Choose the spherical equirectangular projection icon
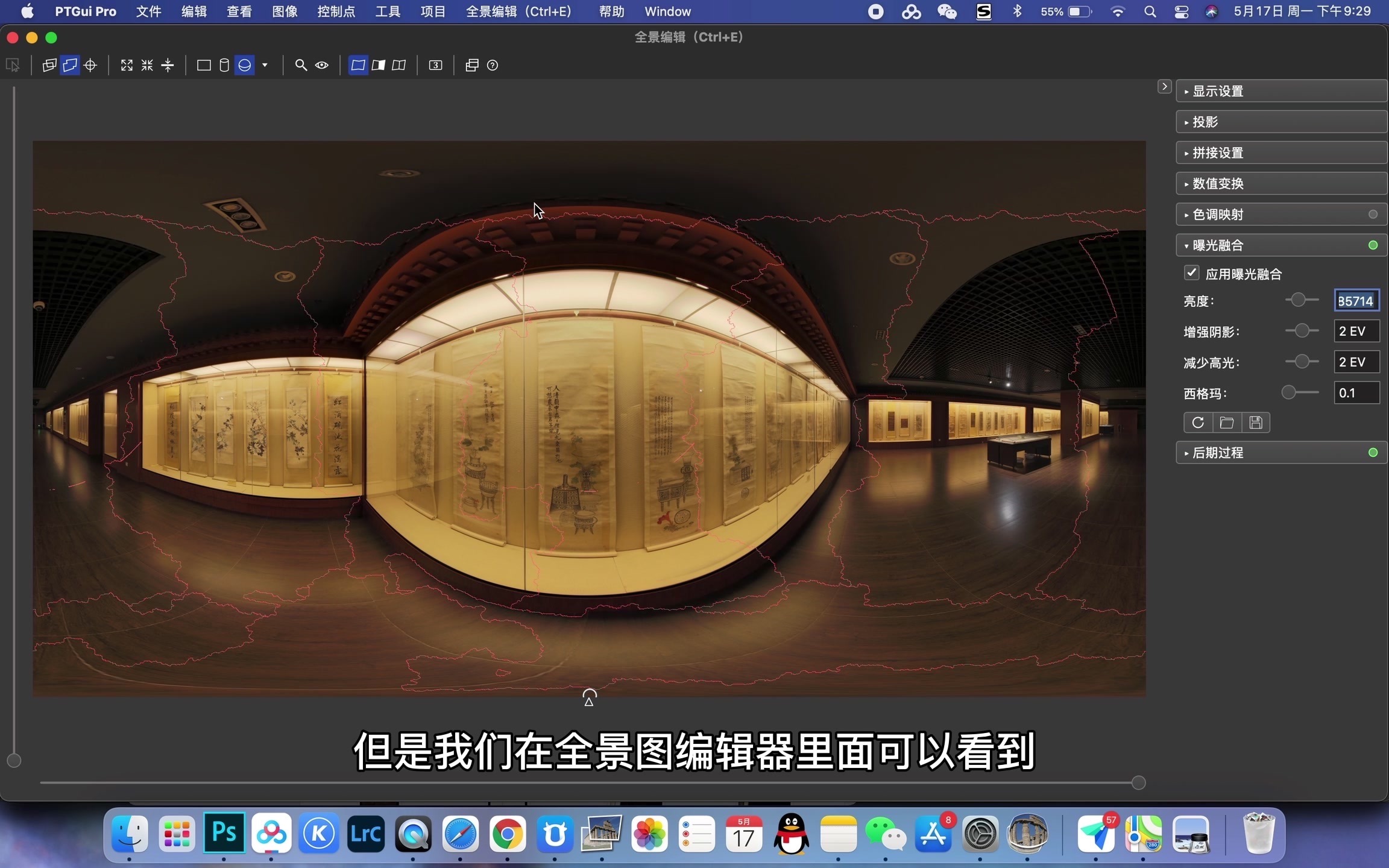The height and width of the screenshot is (868, 1389). [x=245, y=65]
